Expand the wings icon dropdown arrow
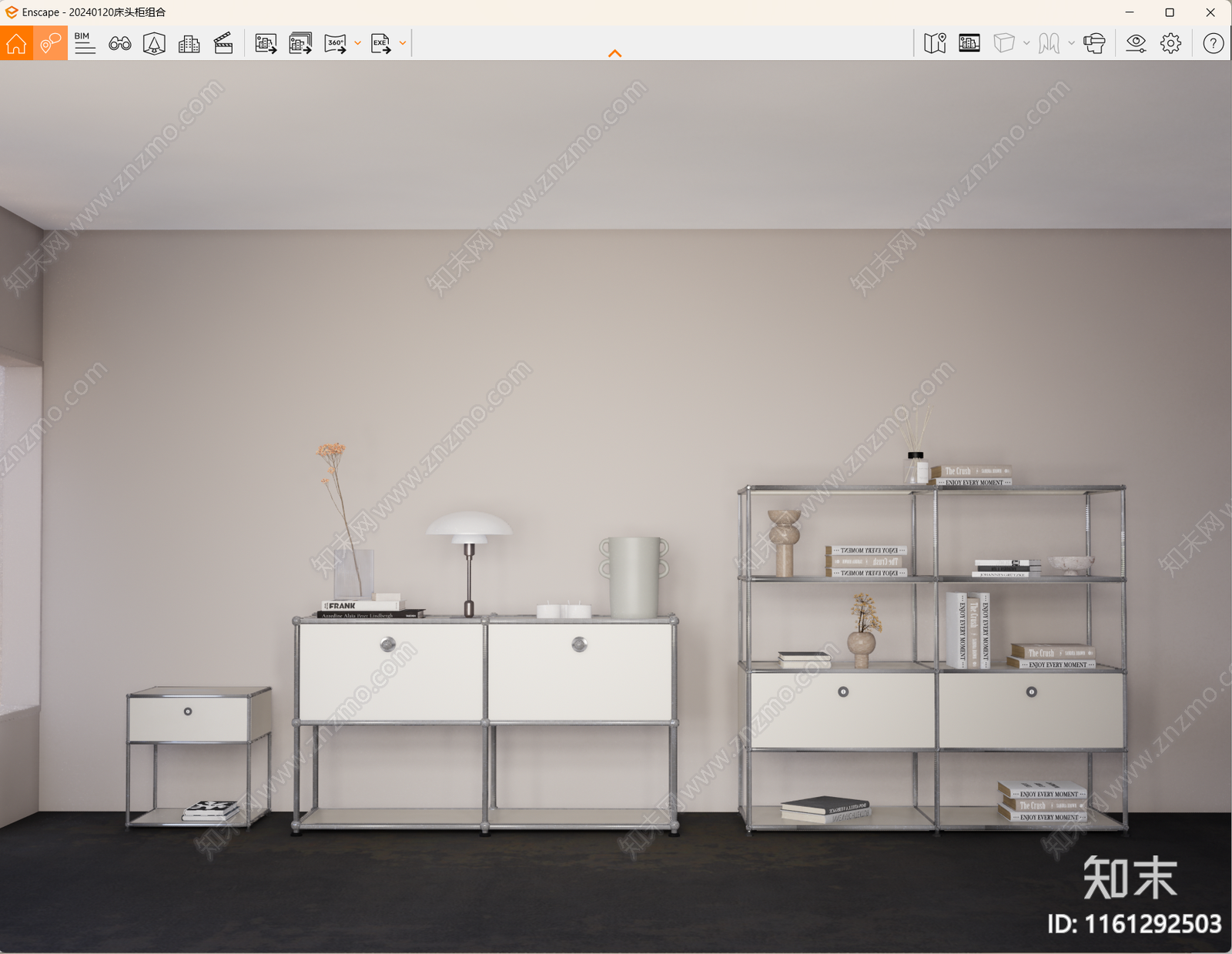The image size is (1232, 954). point(1071,43)
